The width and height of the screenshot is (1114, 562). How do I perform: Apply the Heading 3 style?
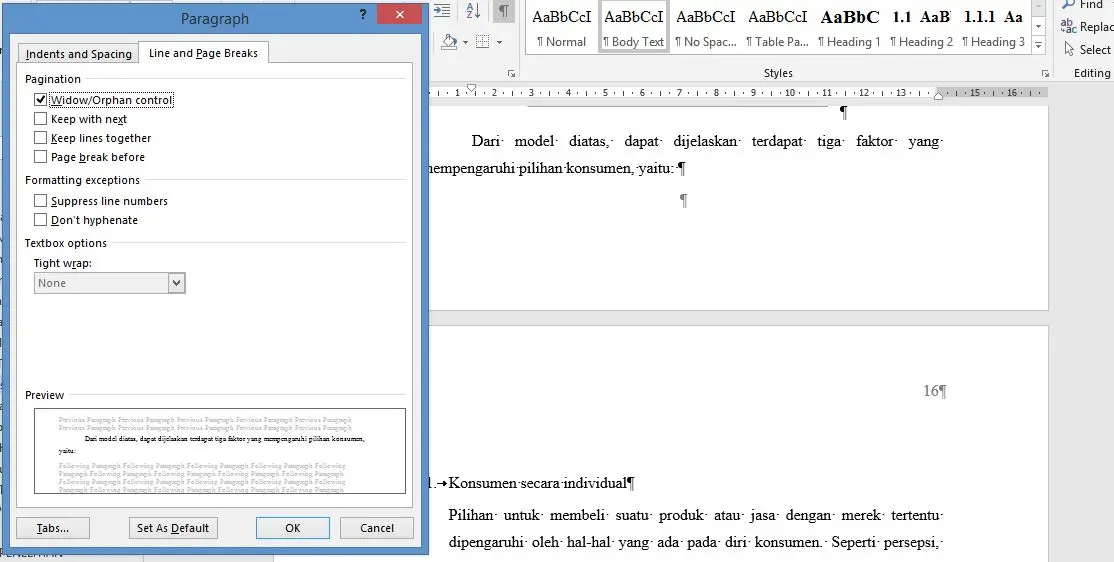tap(993, 27)
